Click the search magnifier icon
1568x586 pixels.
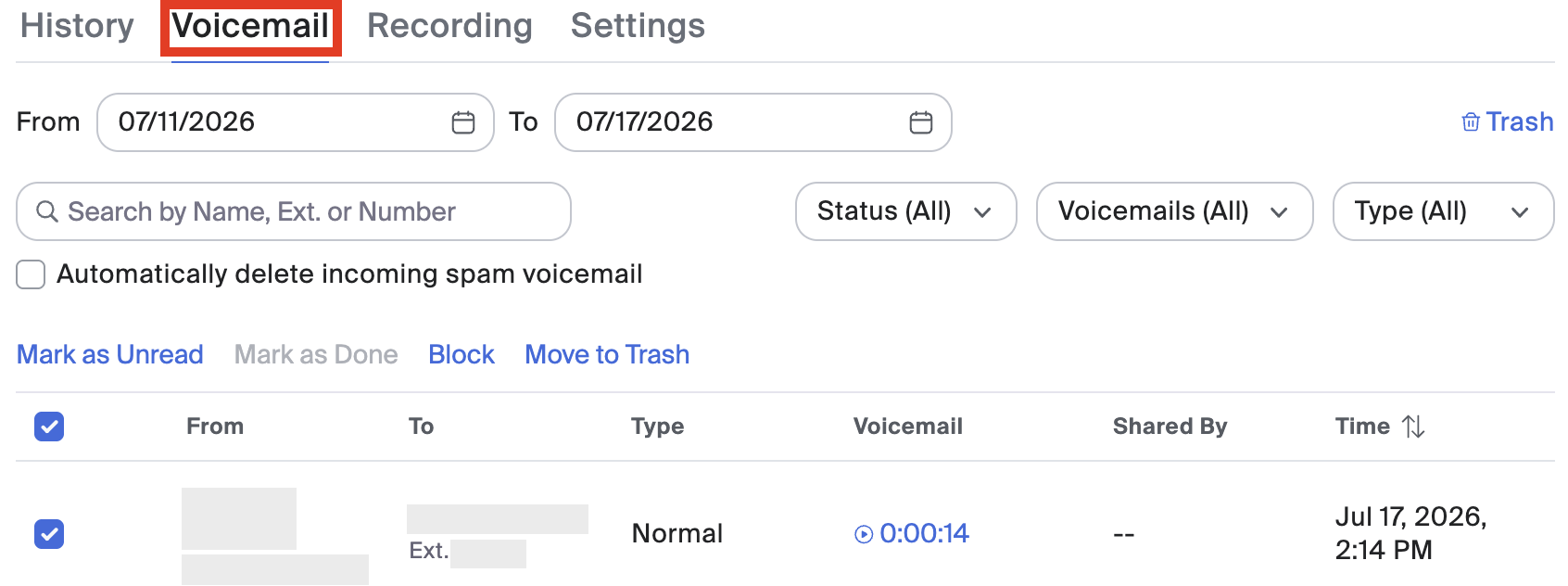(x=47, y=211)
